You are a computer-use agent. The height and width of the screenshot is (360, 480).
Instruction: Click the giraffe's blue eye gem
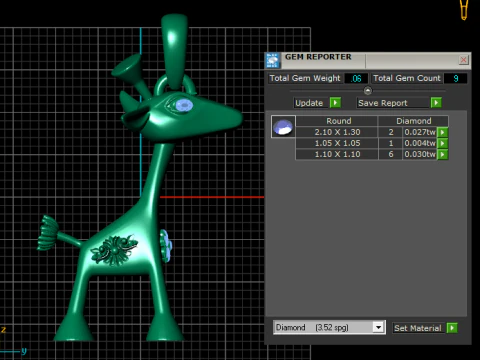click(x=184, y=105)
